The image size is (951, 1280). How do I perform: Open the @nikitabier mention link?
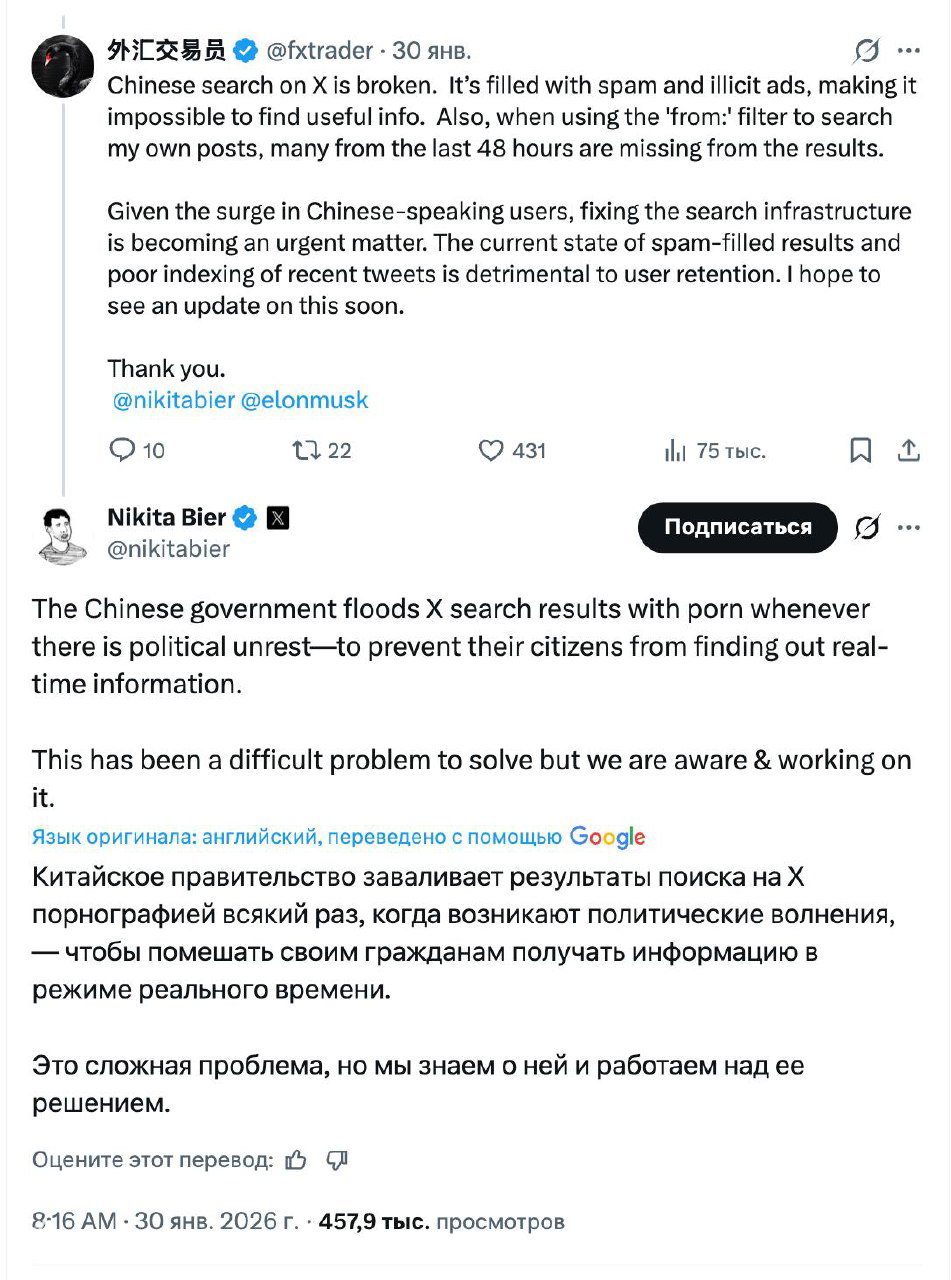pyautogui.click(x=174, y=400)
